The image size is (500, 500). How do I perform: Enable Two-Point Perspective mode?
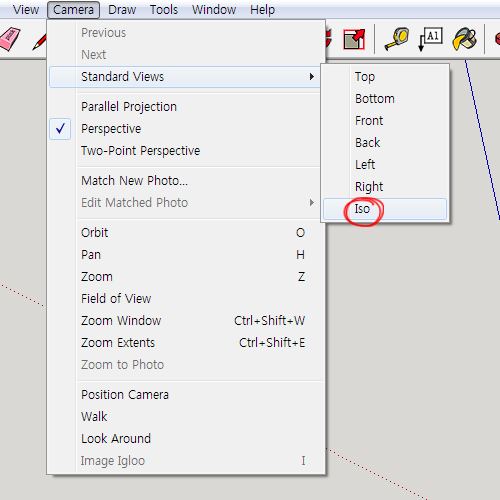pos(185,151)
